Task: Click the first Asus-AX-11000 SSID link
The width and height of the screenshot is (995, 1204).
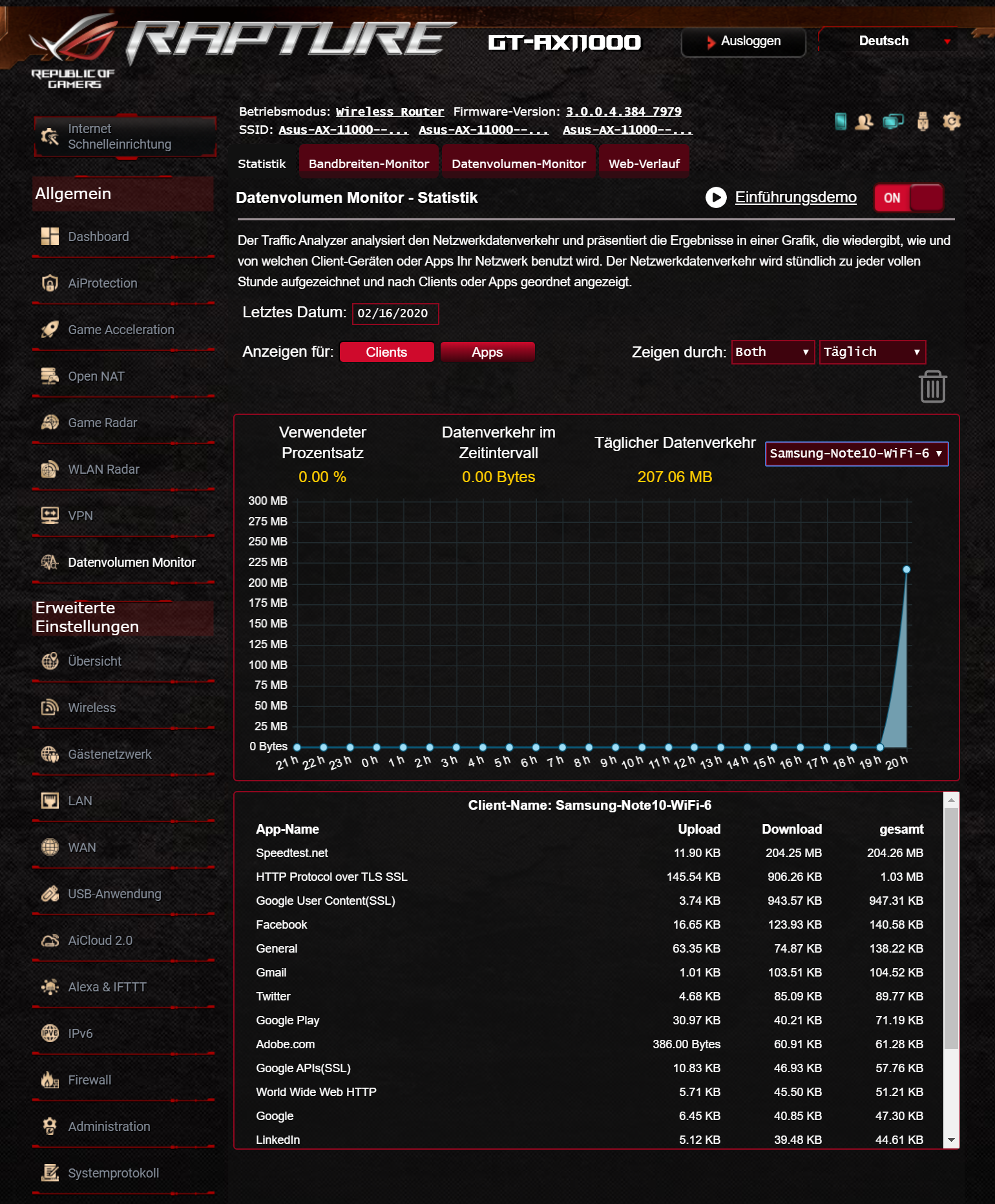Action: click(x=344, y=130)
